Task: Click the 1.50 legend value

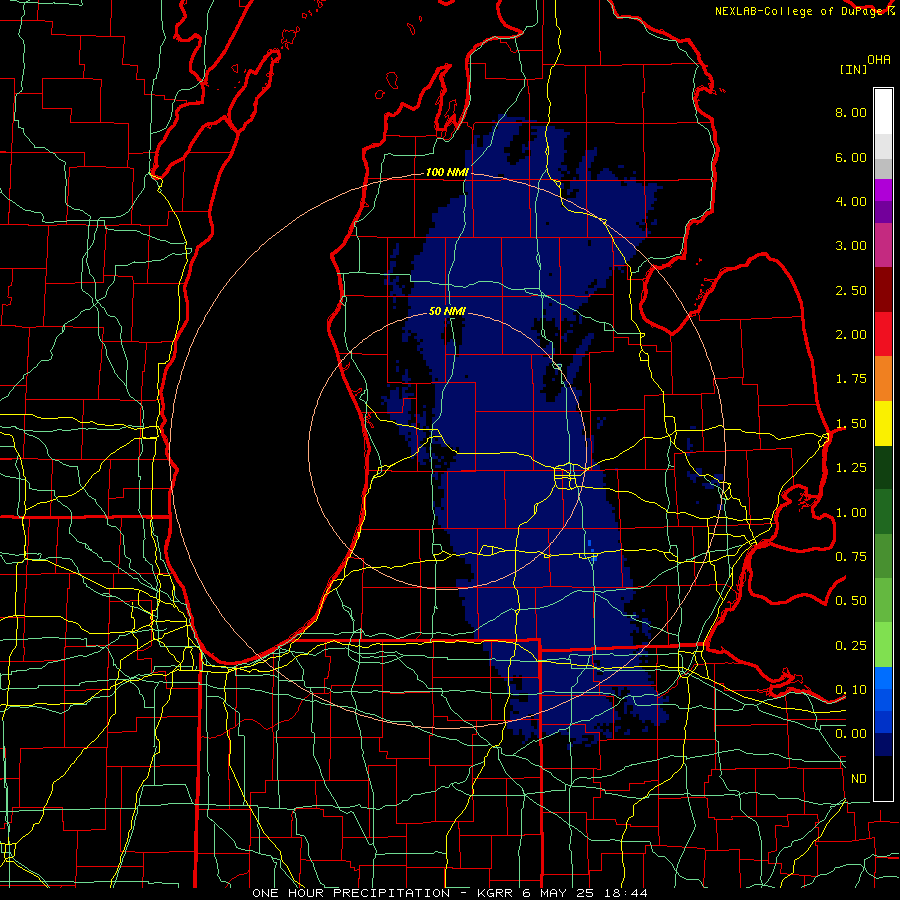Action: (851, 424)
